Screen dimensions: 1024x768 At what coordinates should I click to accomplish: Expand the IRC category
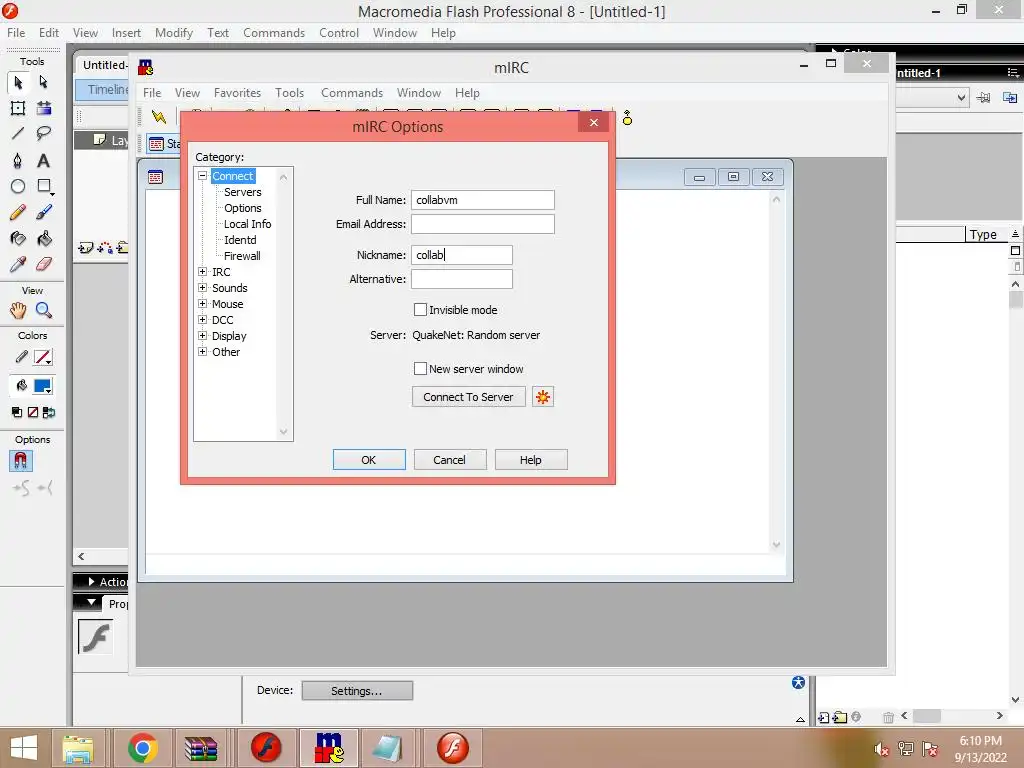pos(202,272)
